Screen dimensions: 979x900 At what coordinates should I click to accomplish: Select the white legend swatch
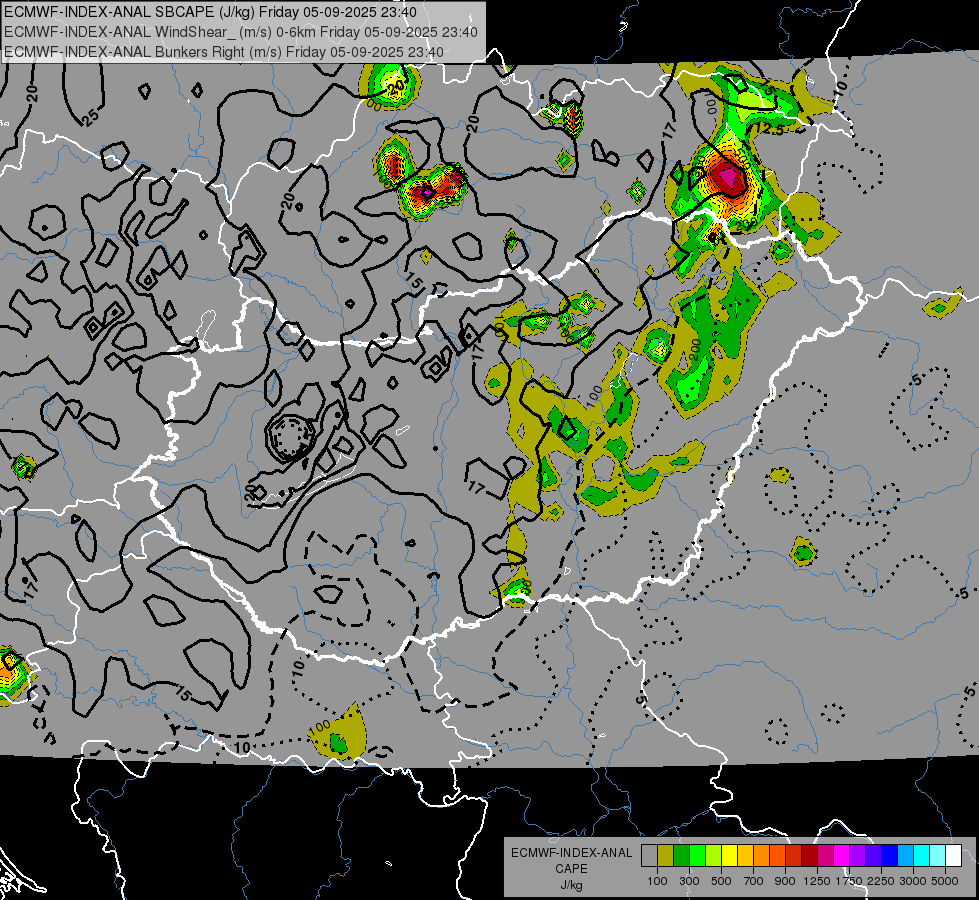(953, 855)
